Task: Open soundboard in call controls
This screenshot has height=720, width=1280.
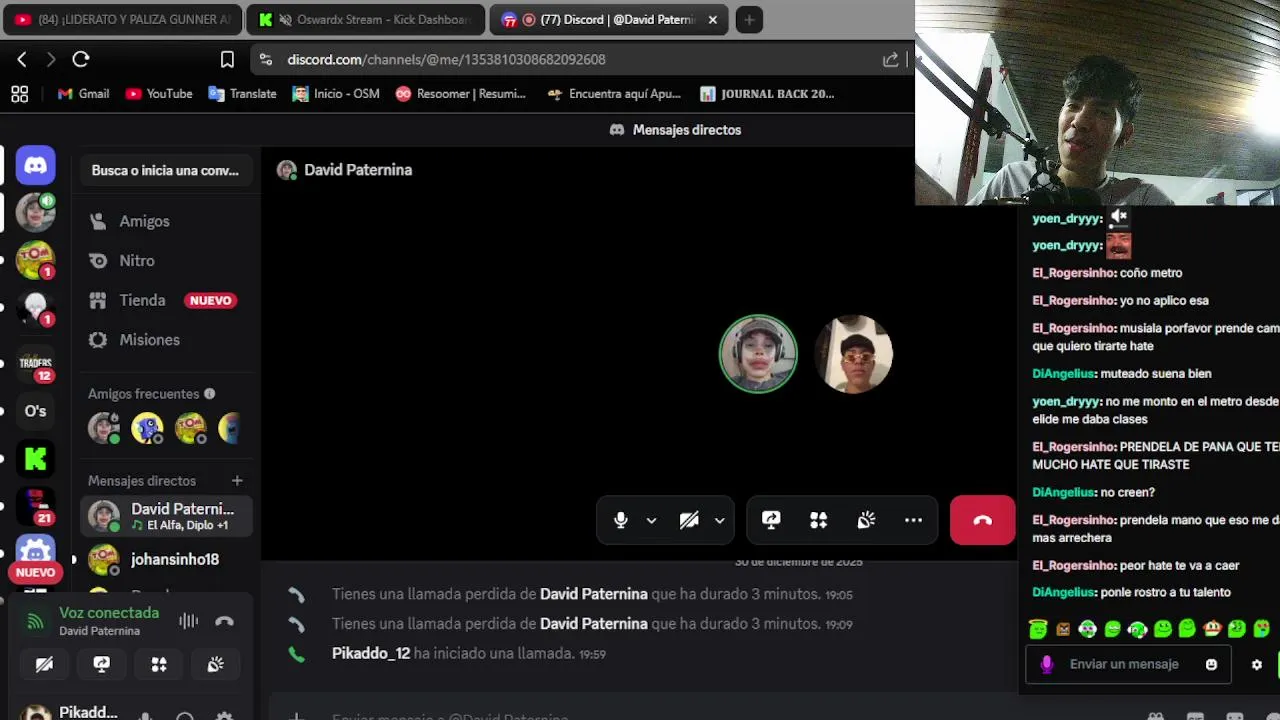Action: click(x=866, y=520)
